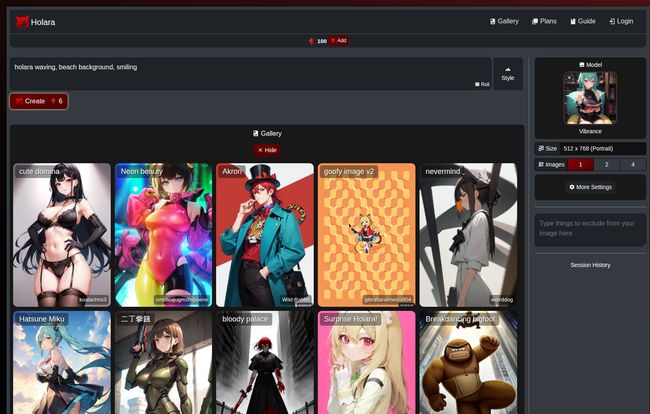Click the Login link
The height and width of the screenshot is (414, 650).
pyautogui.click(x=621, y=21)
